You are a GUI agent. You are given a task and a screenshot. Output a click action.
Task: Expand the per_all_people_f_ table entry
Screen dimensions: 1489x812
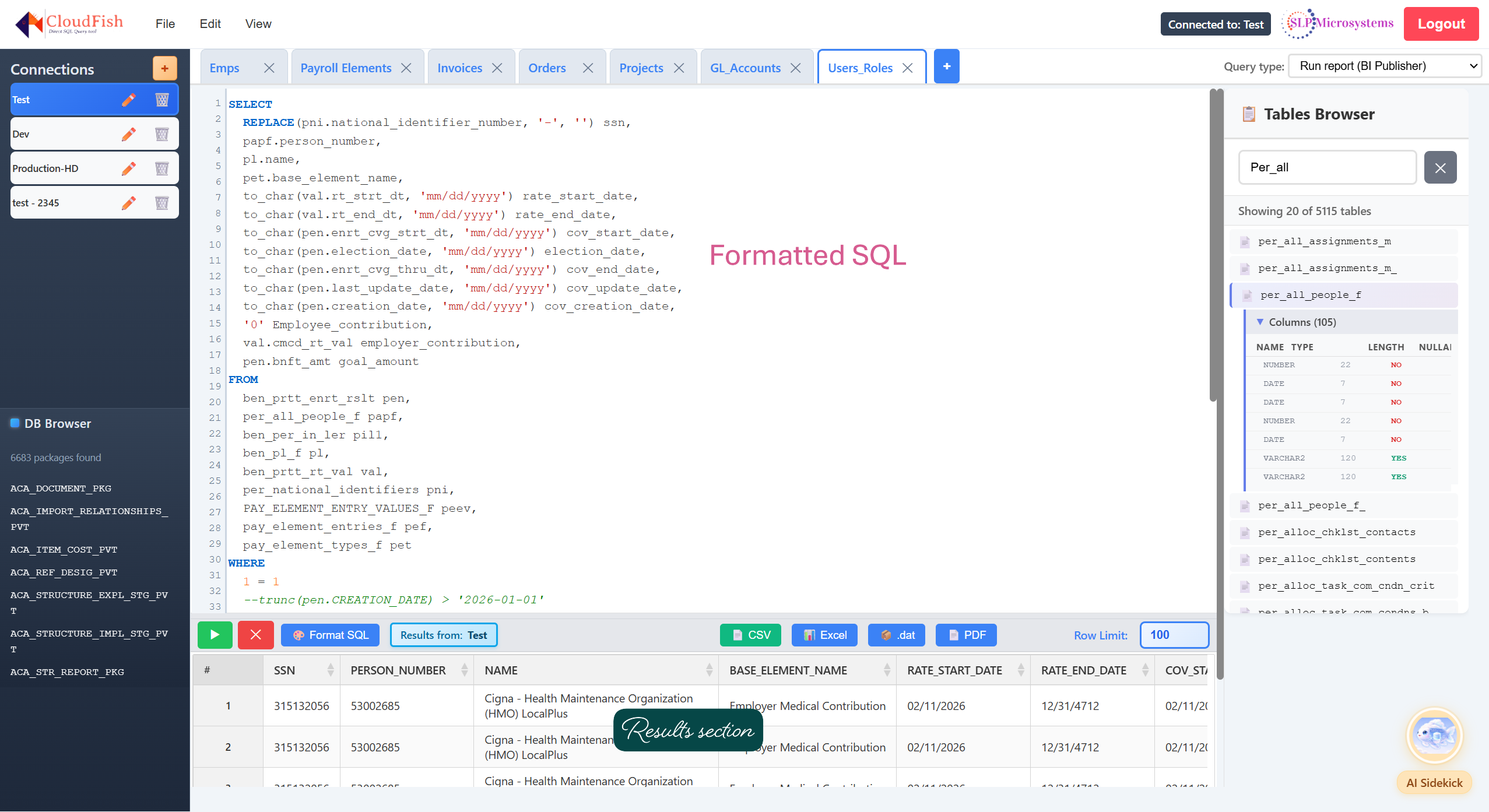point(1311,505)
